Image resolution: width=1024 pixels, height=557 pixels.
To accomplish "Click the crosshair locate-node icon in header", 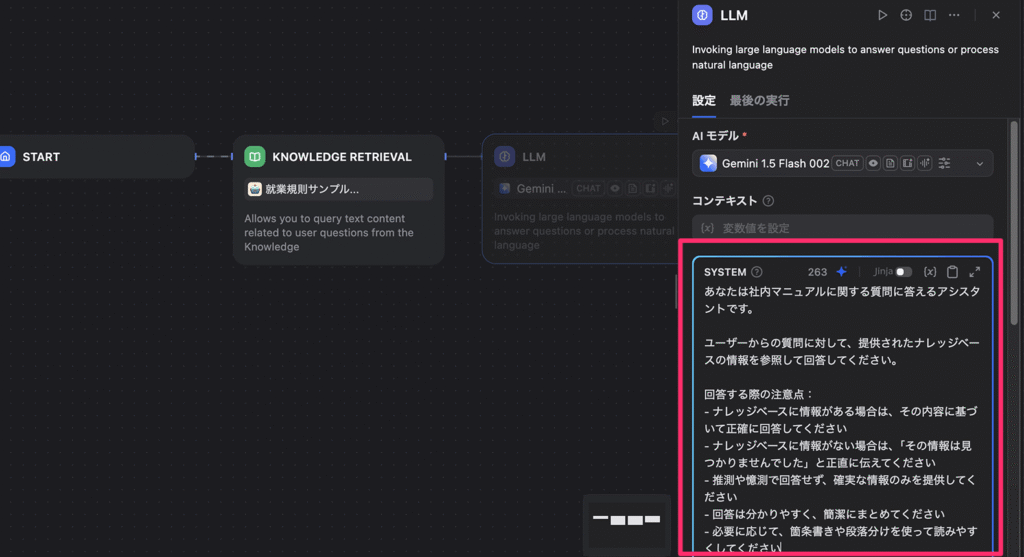I will pos(906,15).
